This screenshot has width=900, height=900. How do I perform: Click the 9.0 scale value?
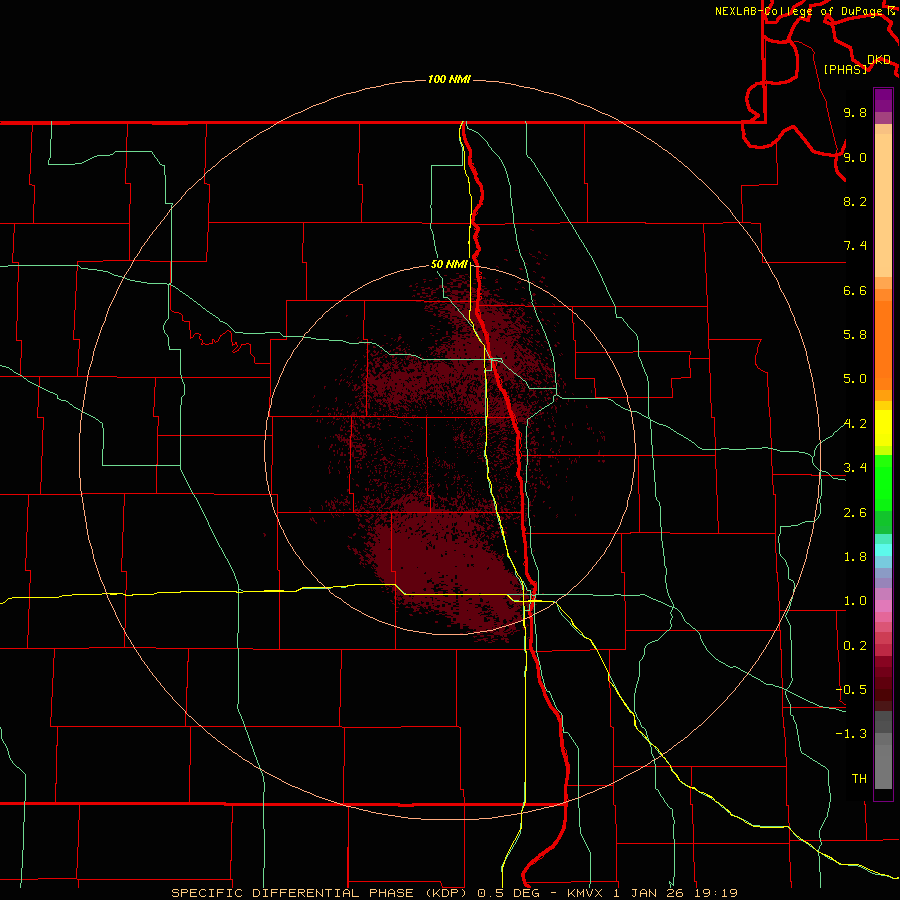[x=855, y=157]
